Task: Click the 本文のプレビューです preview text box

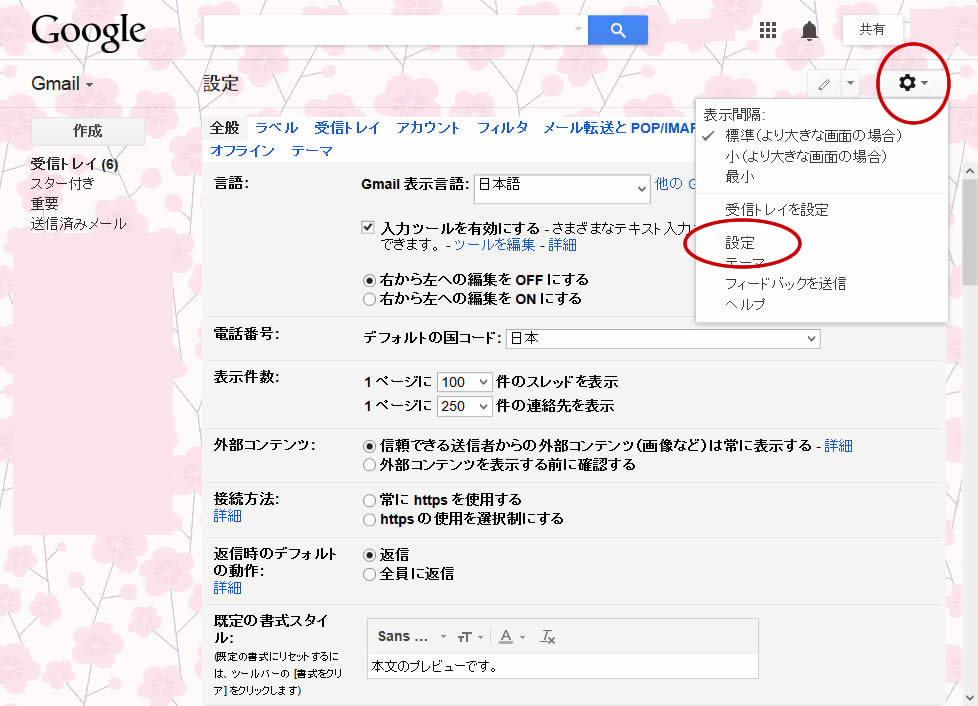Action: [x=563, y=666]
